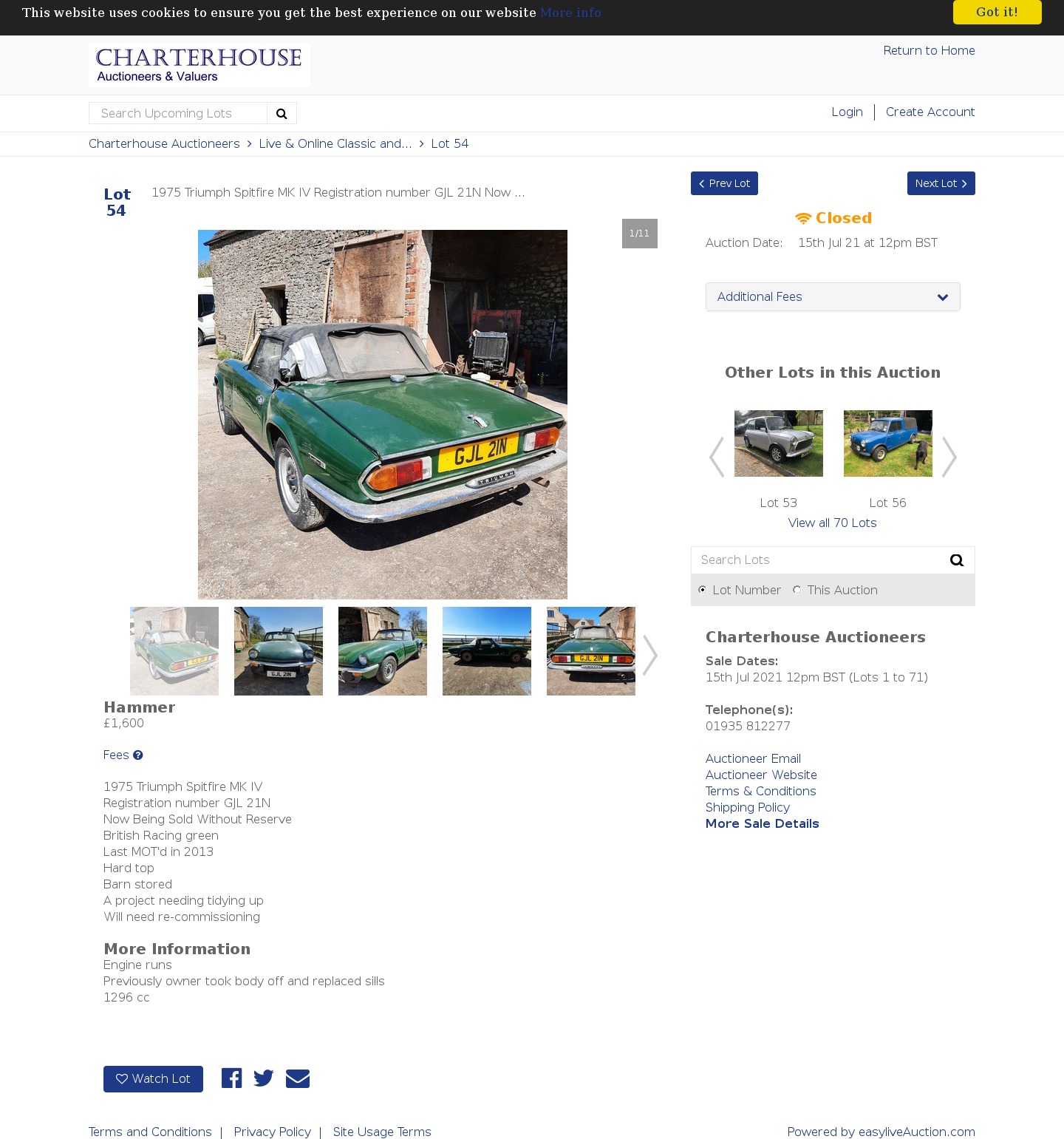Open the Lot 56 blue Mini thumbnail
This screenshot has width=1064, height=1139.
[x=888, y=443]
